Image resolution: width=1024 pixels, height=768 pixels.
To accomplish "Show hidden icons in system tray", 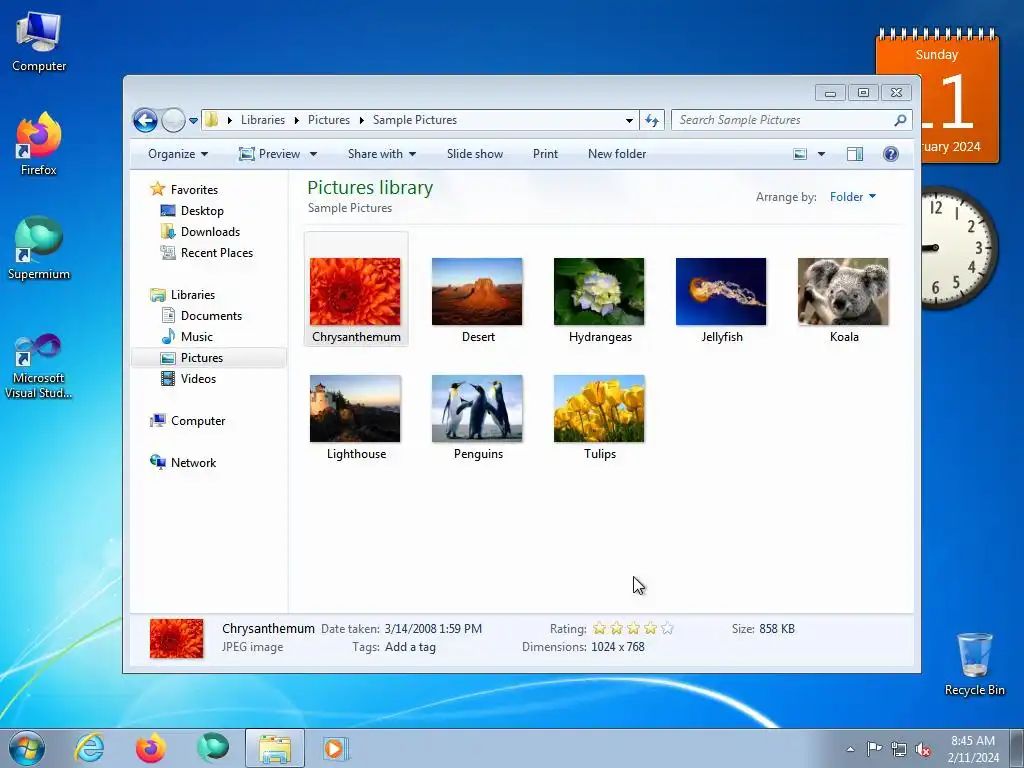I will (850, 749).
